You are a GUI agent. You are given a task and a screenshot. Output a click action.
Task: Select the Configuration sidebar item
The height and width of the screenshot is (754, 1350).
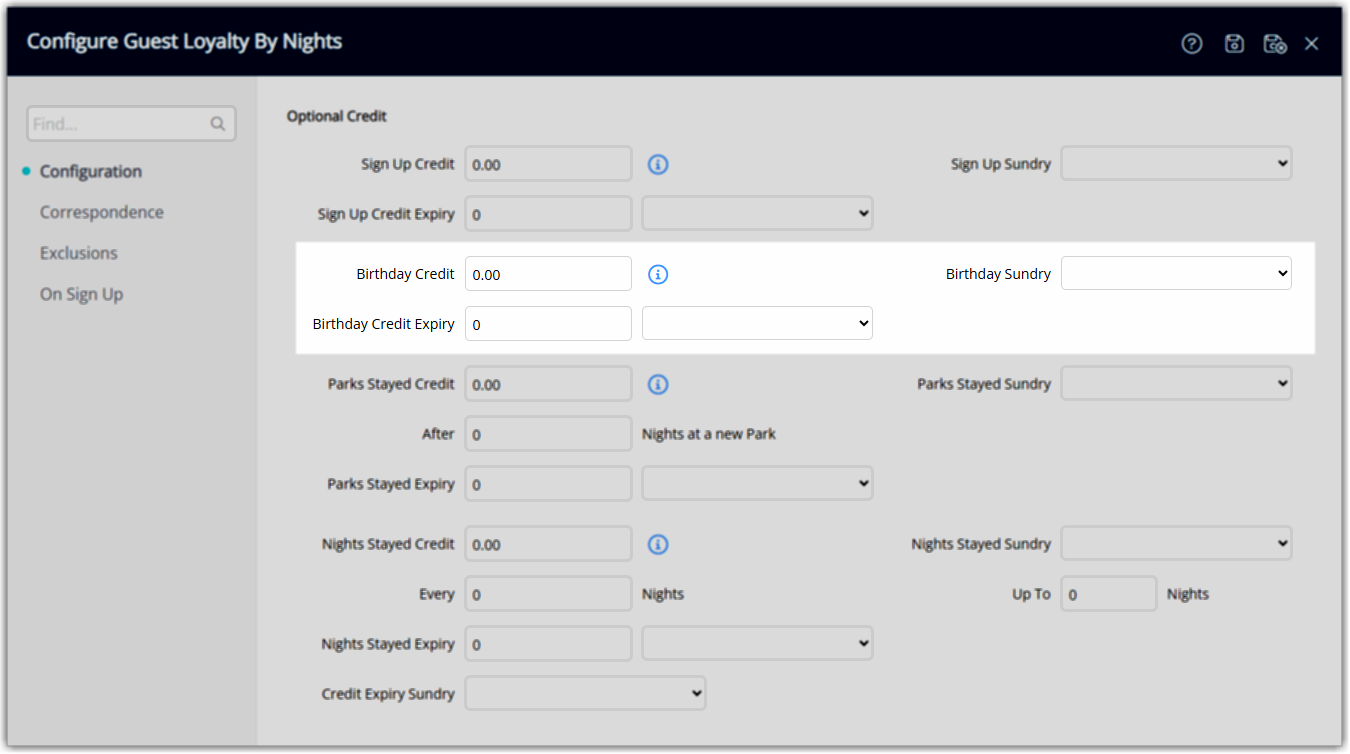coord(90,171)
